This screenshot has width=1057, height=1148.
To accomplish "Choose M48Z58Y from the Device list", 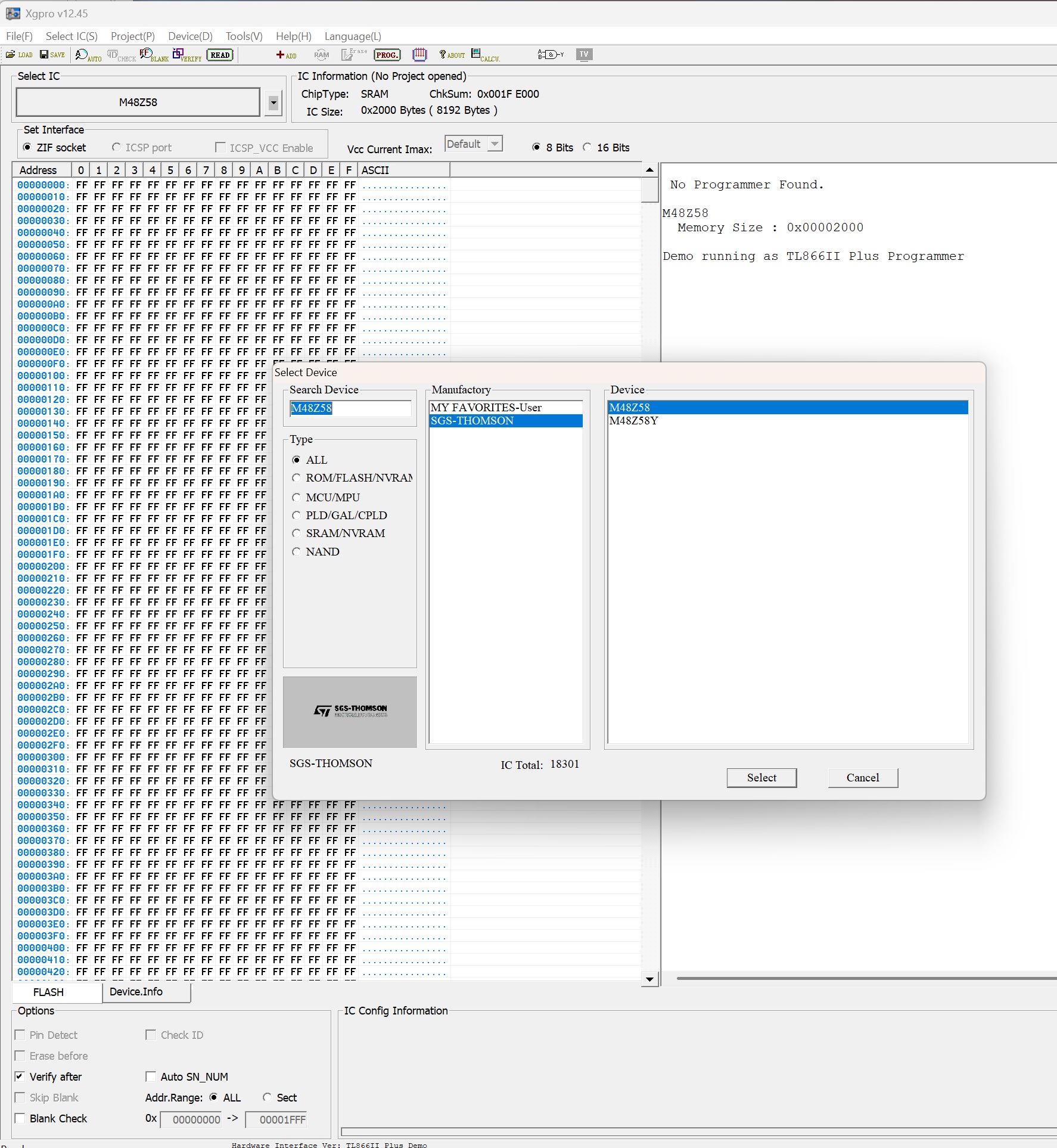I will [633, 421].
